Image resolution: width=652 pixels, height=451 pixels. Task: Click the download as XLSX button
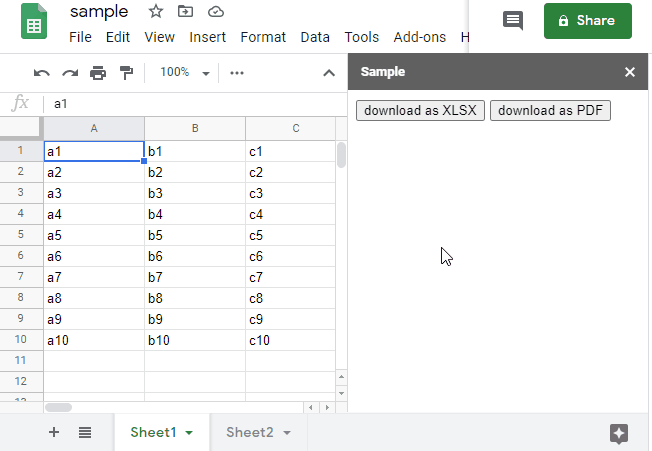point(420,111)
